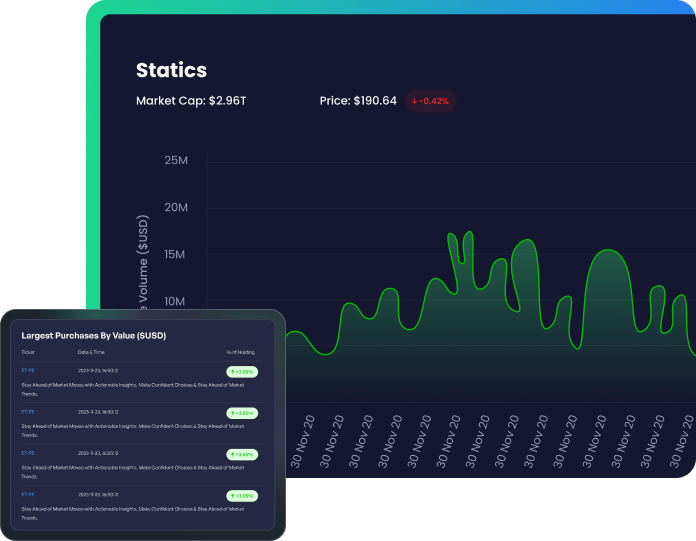Screen dimensions: 696x541
Task: Click the 15M label on the volume axis
Action: tap(176, 255)
